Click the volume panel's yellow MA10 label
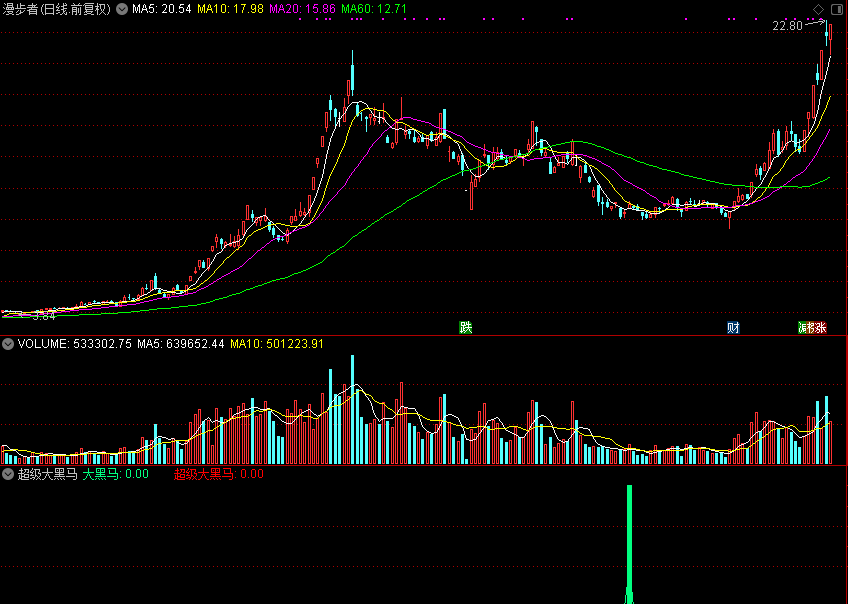The image size is (848, 604). (x=277, y=344)
